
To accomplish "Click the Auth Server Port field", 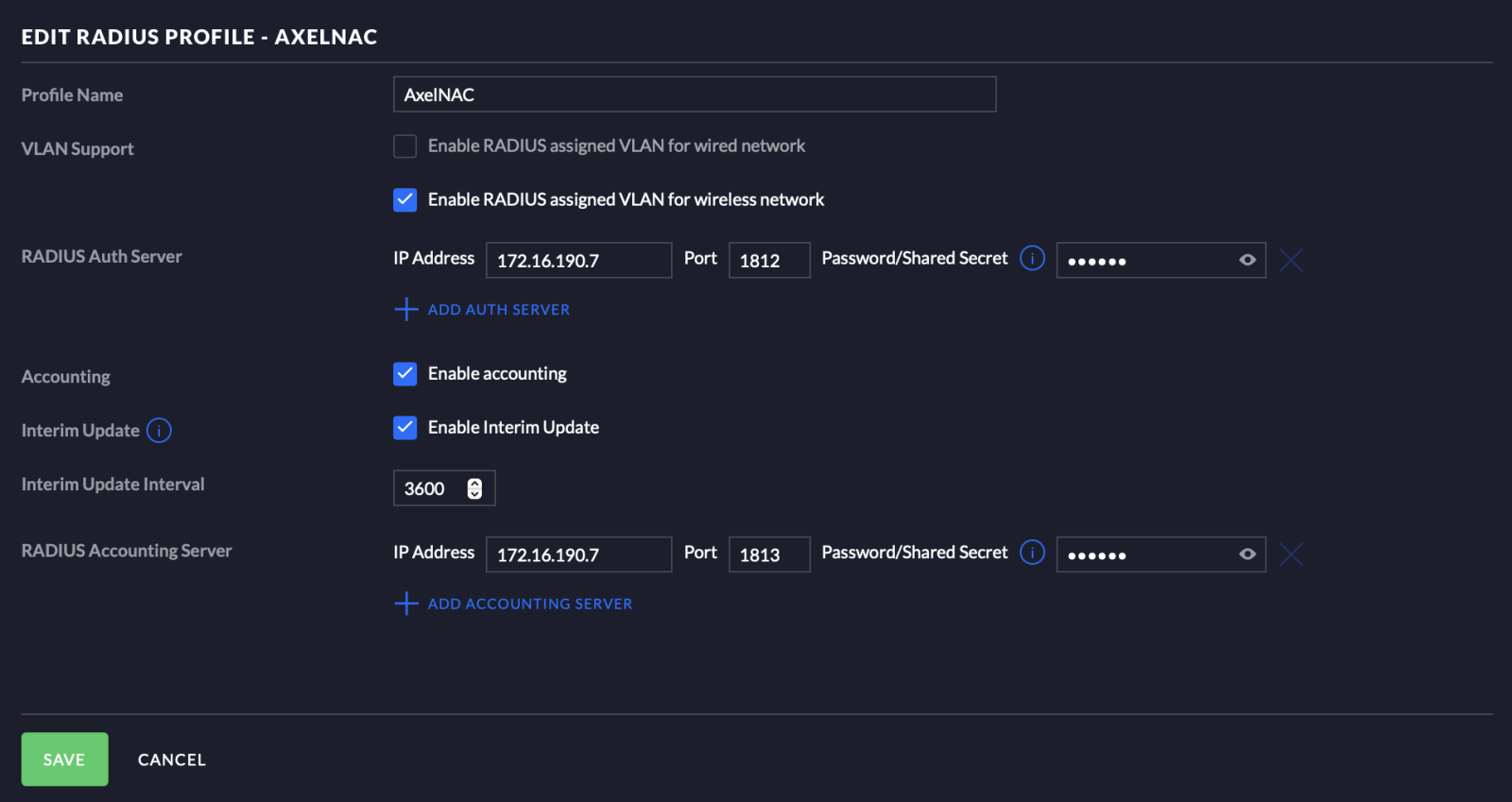I will pos(769,261).
